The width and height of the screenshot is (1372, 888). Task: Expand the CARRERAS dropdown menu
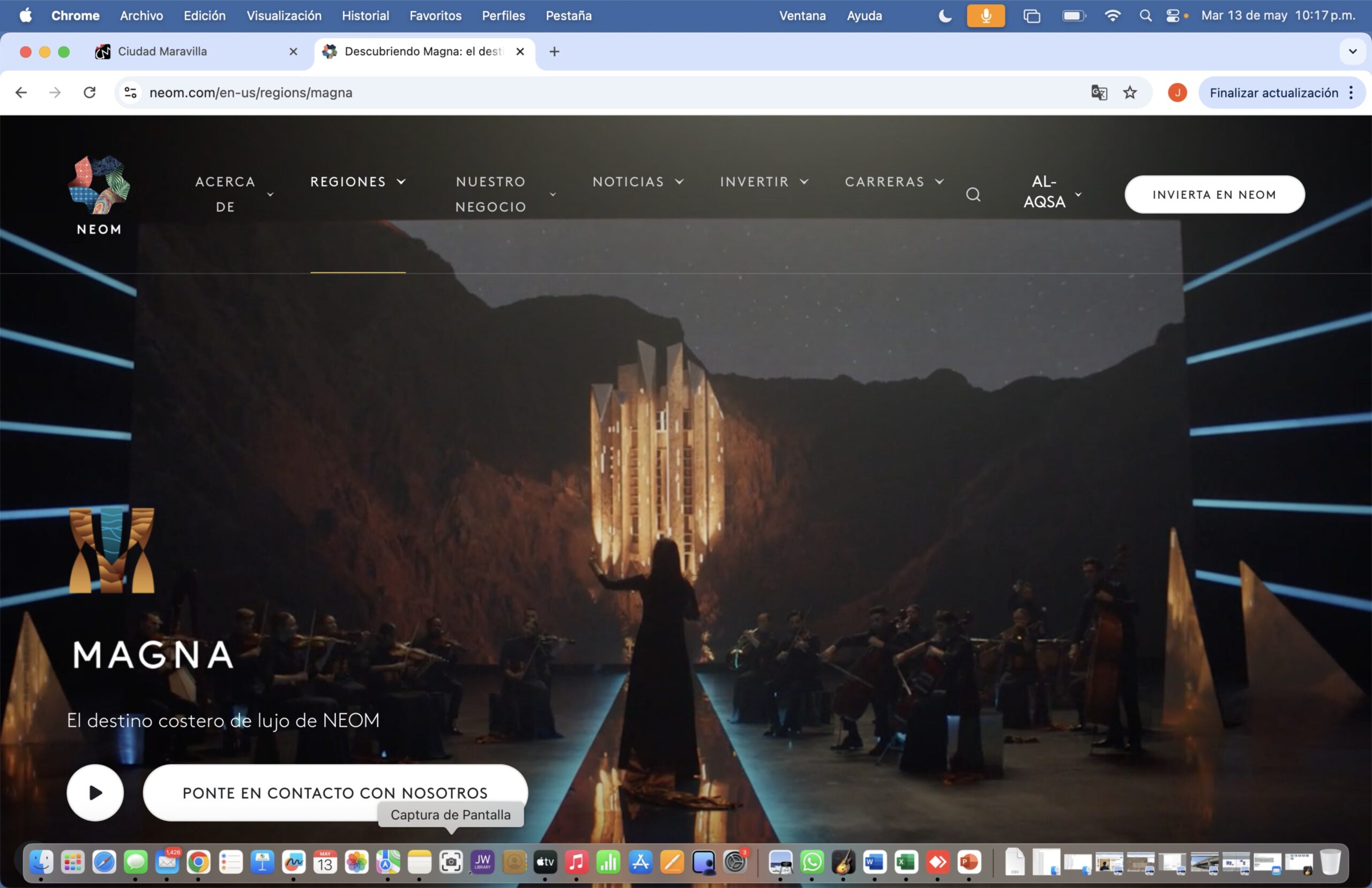click(893, 182)
